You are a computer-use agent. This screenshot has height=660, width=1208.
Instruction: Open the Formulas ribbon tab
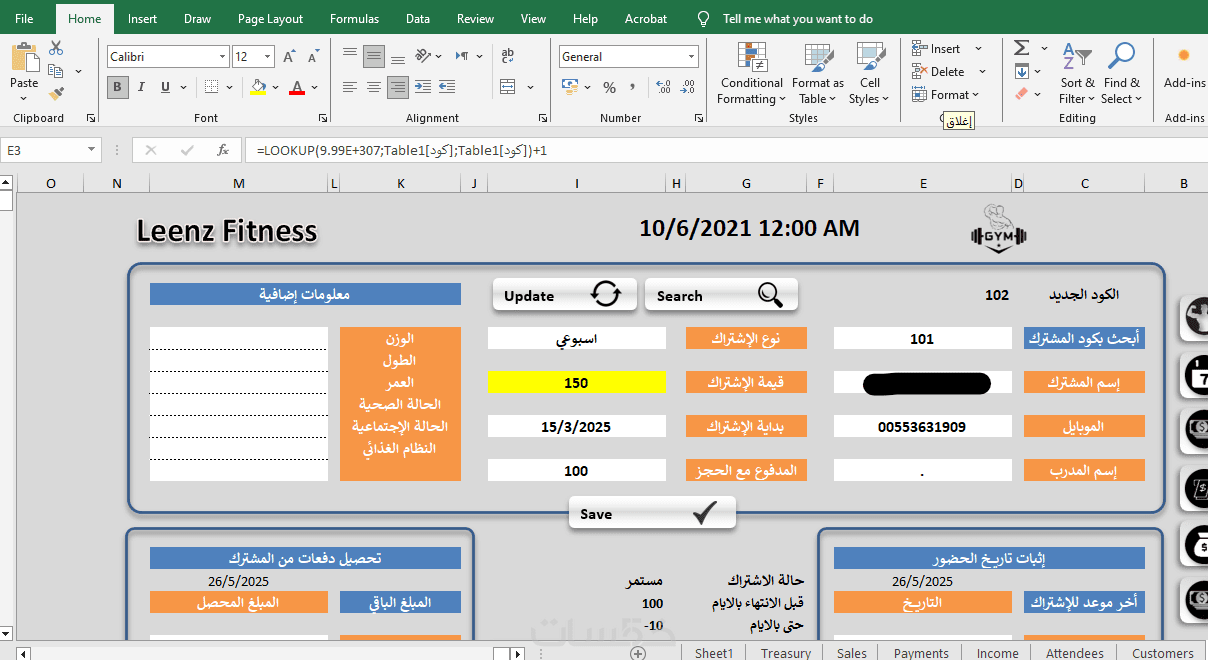[x=355, y=19]
